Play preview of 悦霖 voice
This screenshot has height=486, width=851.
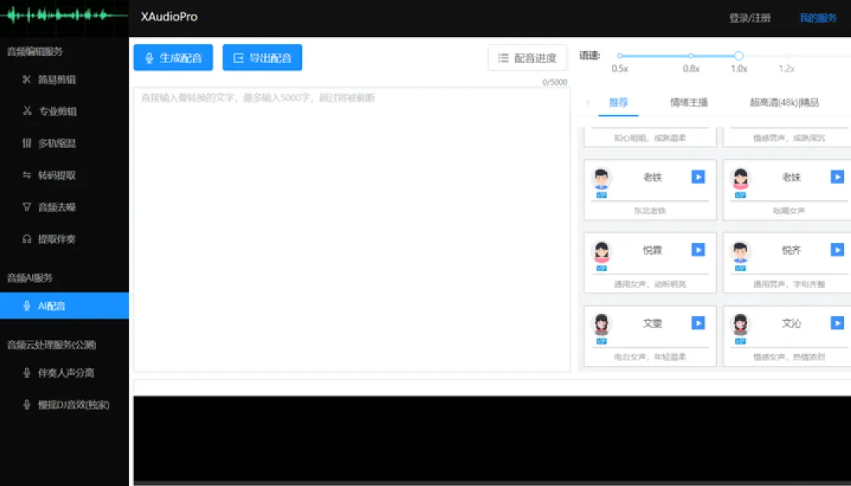click(x=698, y=250)
